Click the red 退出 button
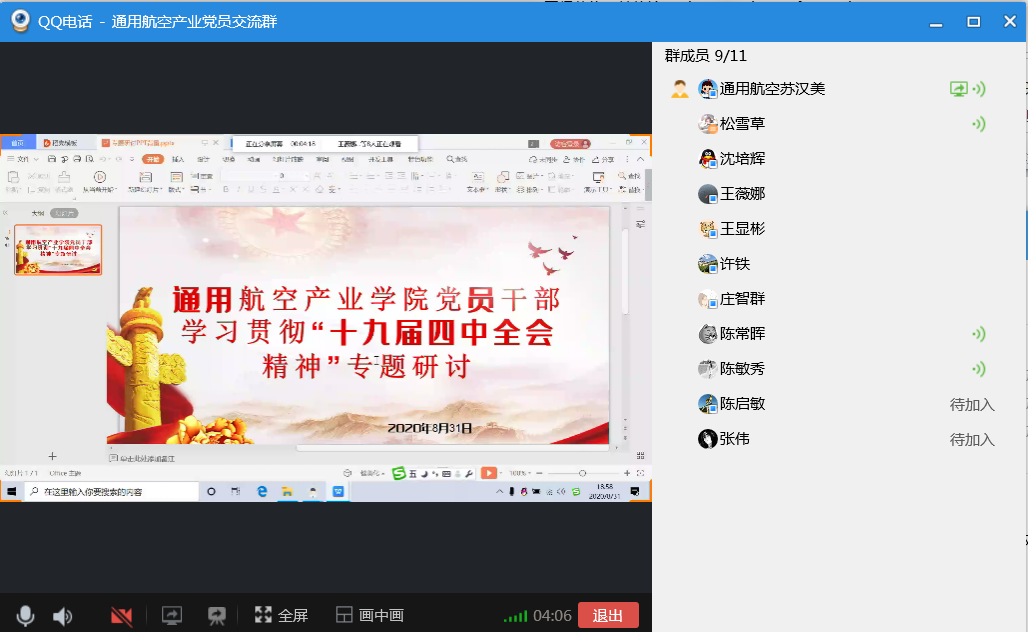 (608, 615)
